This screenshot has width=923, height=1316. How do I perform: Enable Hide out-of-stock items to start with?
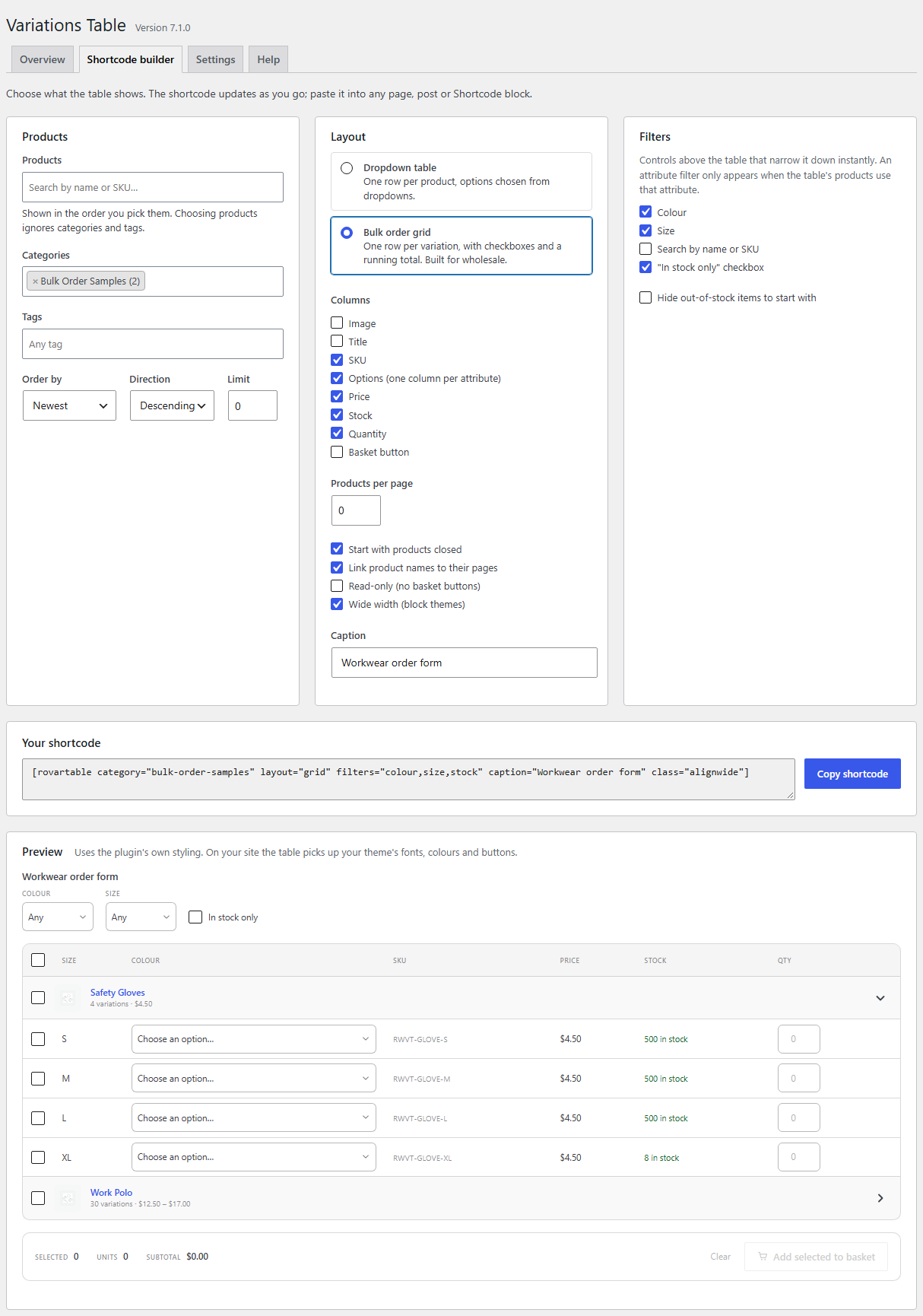point(645,297)
